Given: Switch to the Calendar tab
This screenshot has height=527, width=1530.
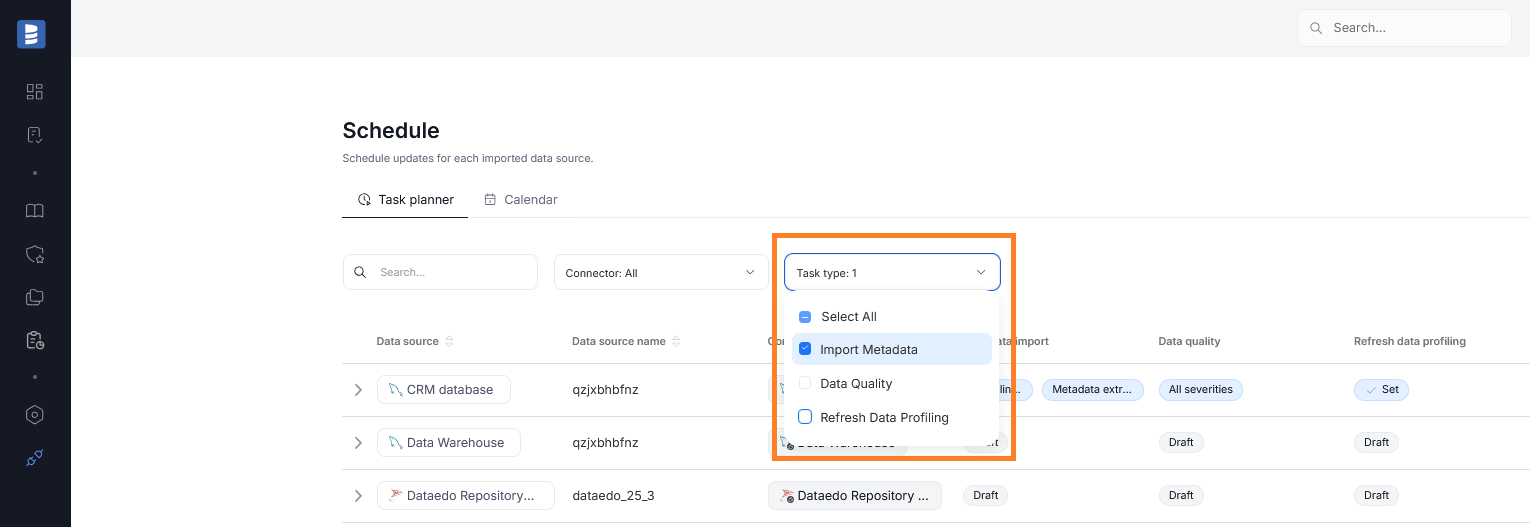Looking at the screenshot, I should [521, 199].
